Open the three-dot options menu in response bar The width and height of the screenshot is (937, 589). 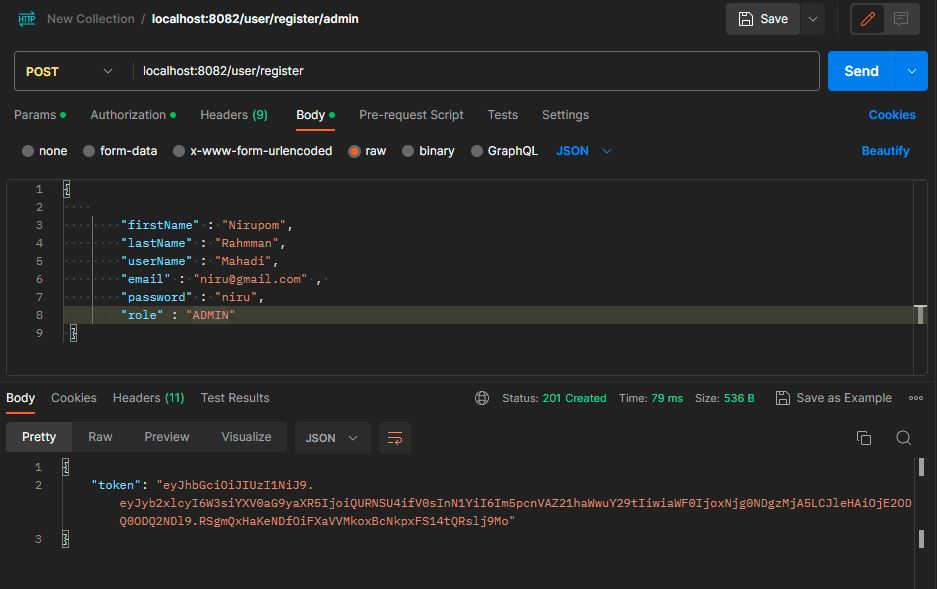(x=915, y=398)
